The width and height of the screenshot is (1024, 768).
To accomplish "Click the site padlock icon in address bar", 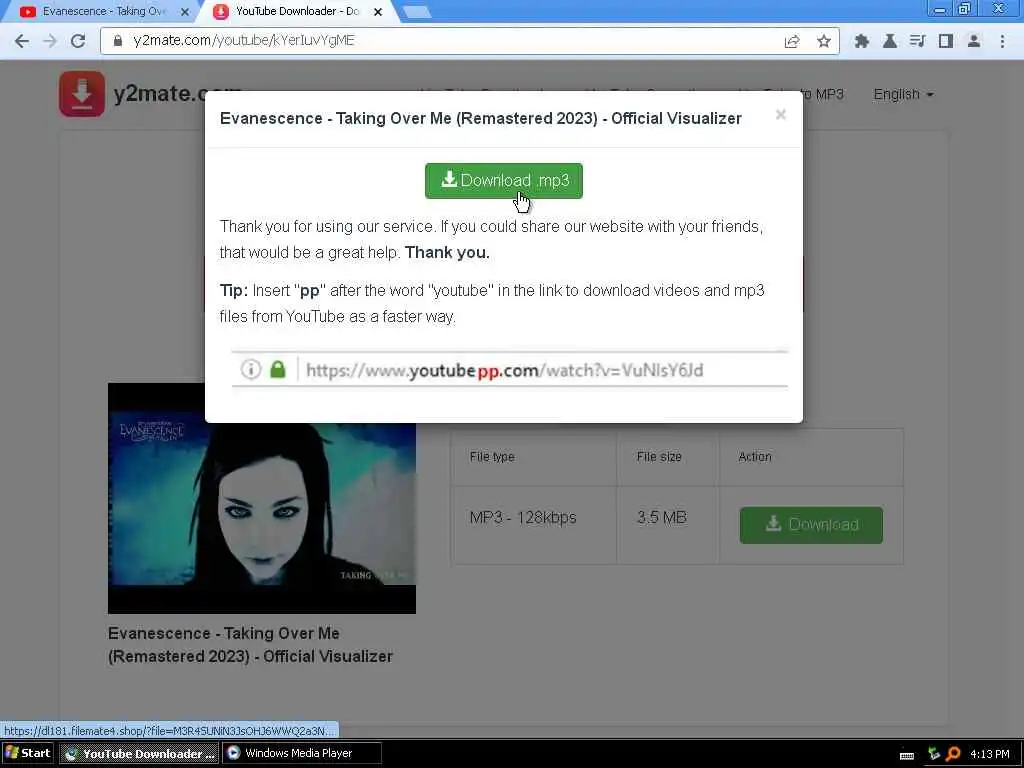I will [118, 40].
